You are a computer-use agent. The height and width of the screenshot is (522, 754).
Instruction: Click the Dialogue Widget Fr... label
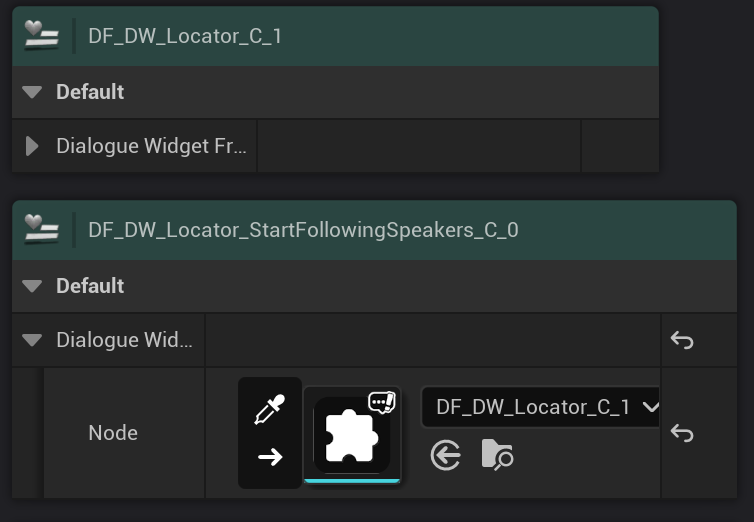click(151, 146)
